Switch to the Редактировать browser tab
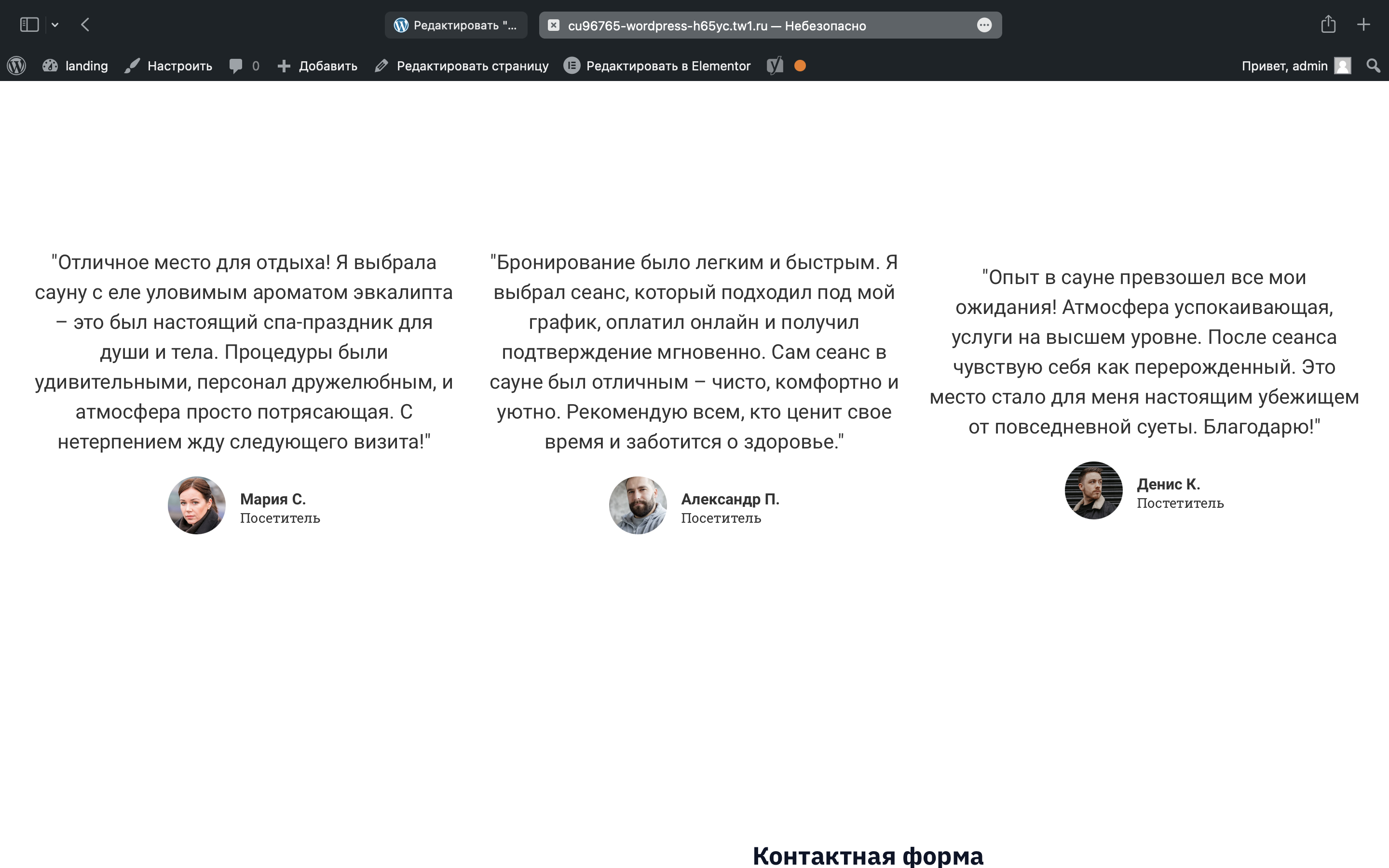 tap(456, 25)
